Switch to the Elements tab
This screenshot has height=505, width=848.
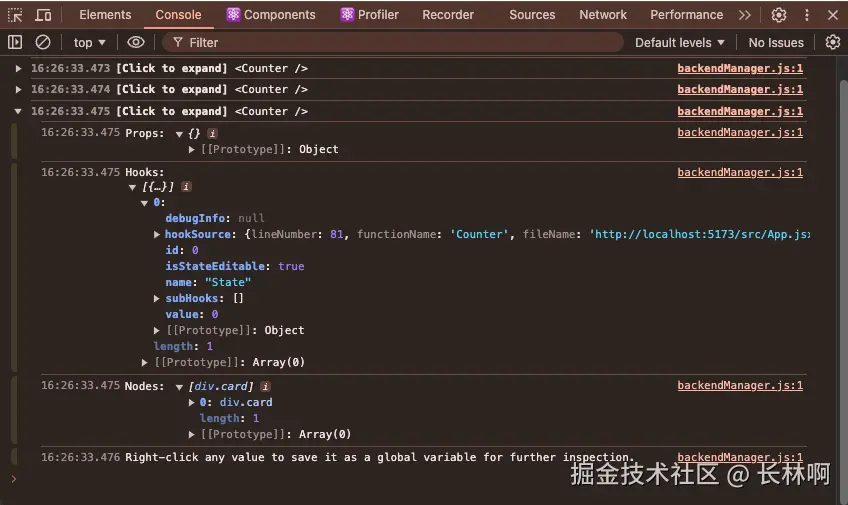pyautogui.click(x=105, y=15)
